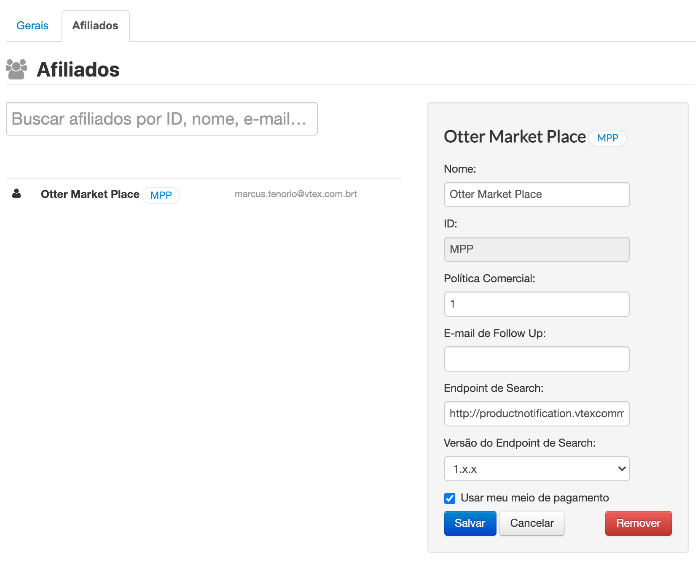Click the Usar meu meio de pagamento label
The width and height of the screenshot is (696, 563).
pos(535,498)
